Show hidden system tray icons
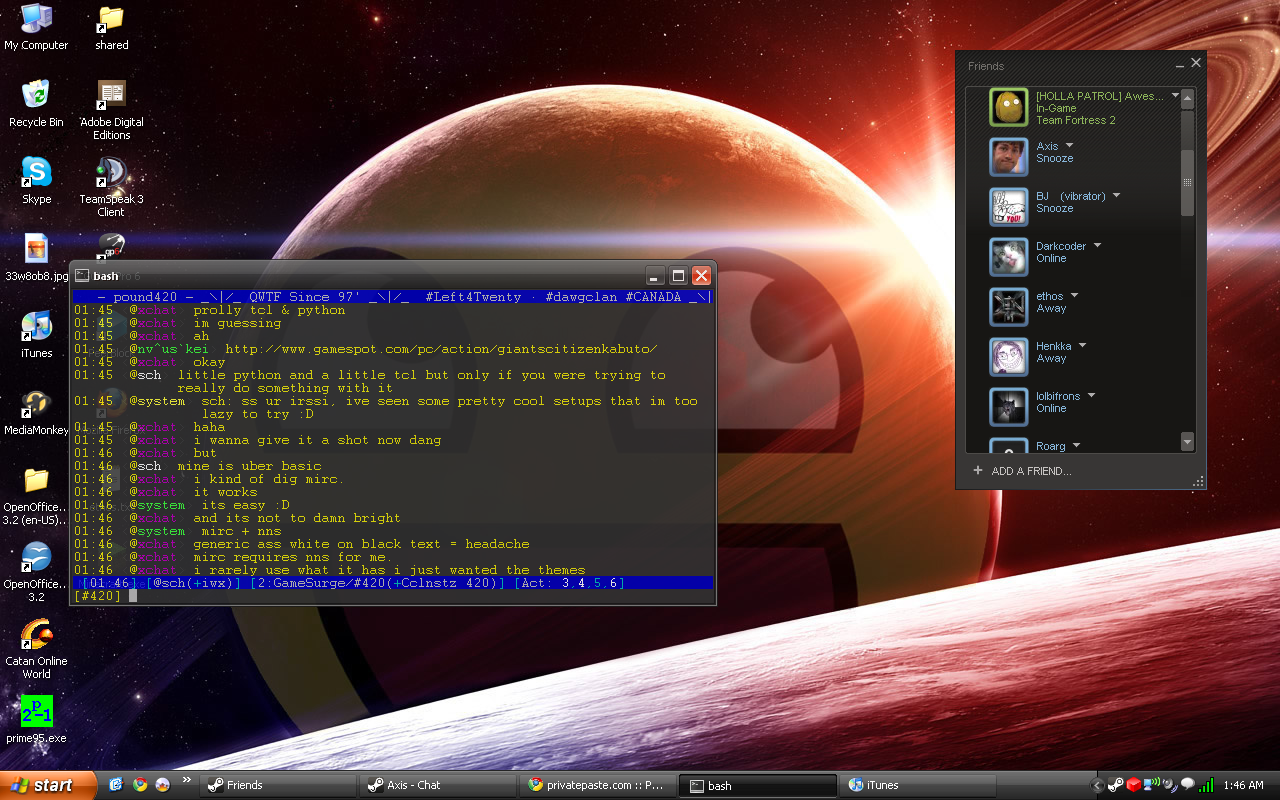1280x800 pixels. point(1098,785)
